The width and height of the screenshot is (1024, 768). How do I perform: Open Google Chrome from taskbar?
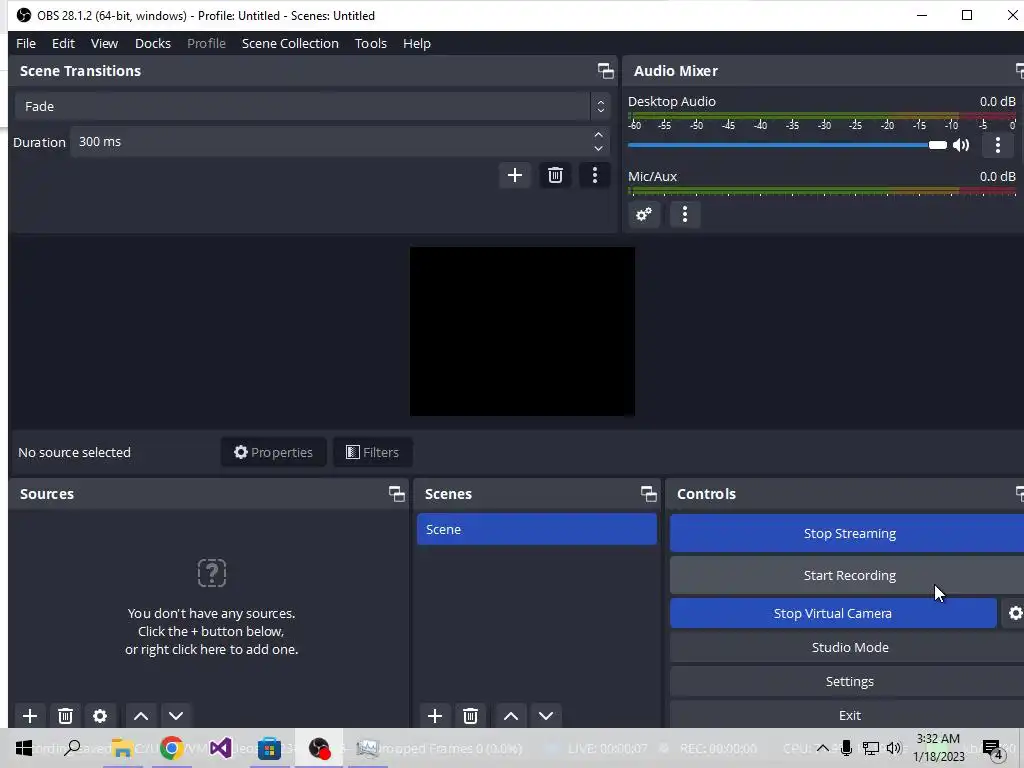(171, 748)
